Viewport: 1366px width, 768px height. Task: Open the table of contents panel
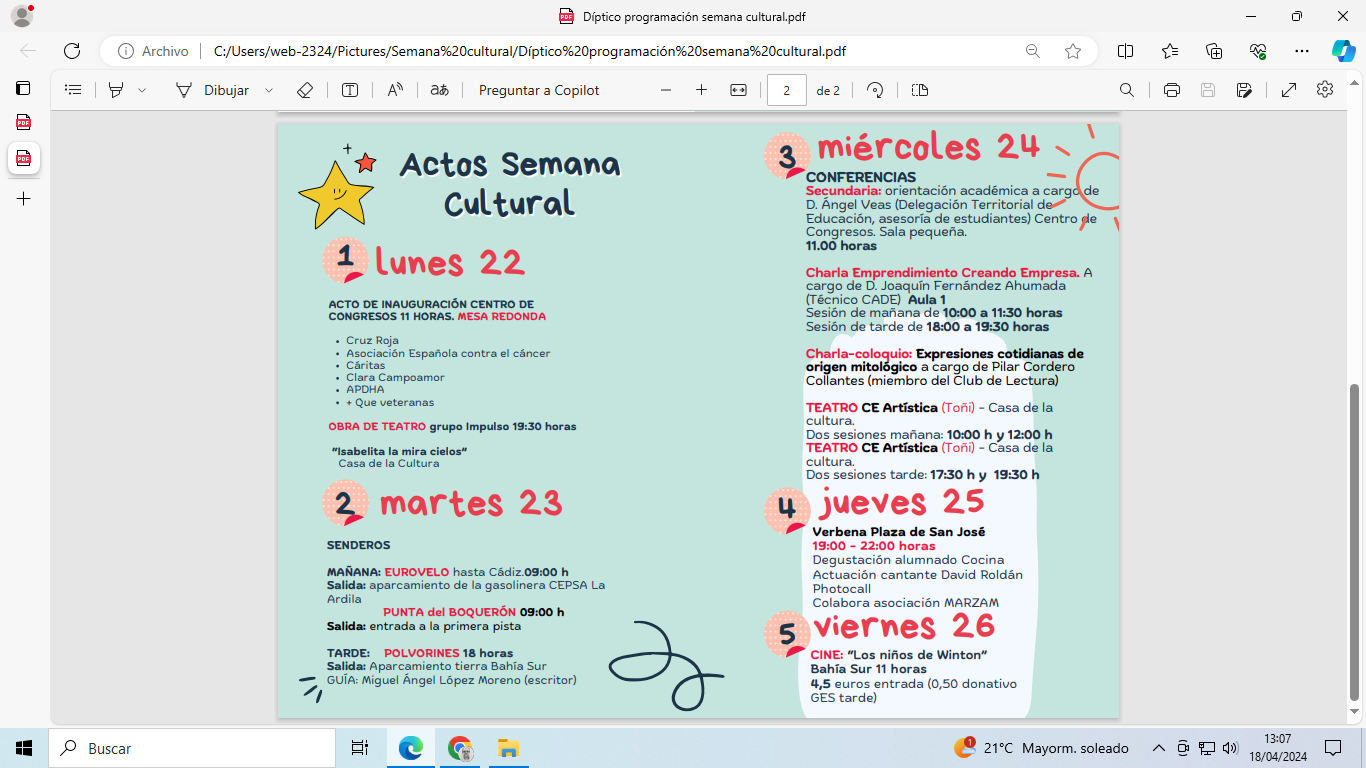point(73,90)
